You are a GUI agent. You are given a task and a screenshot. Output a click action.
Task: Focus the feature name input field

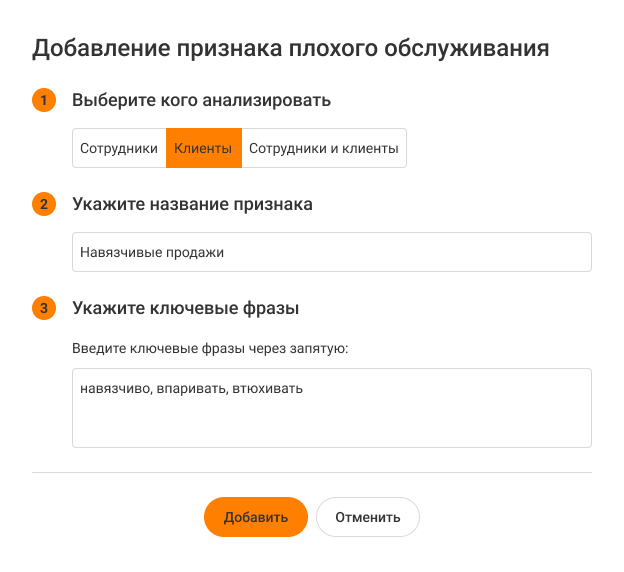(x=400, y=252)
